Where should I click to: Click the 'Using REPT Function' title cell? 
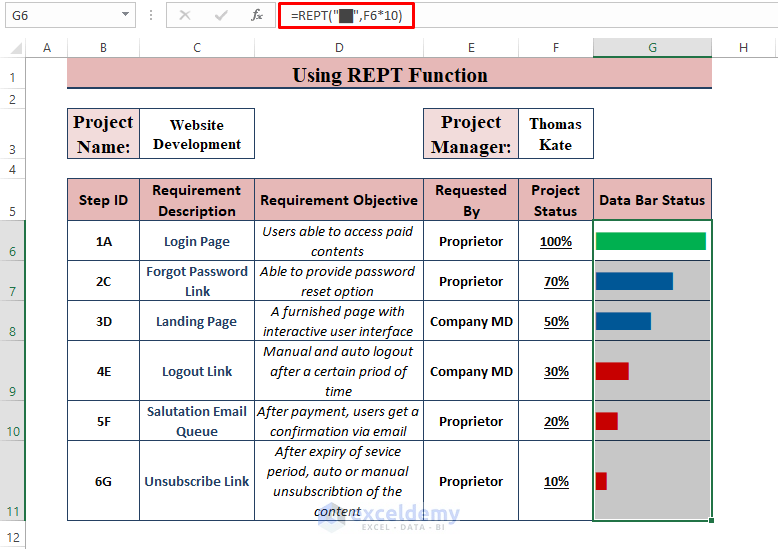coord(389,74)
